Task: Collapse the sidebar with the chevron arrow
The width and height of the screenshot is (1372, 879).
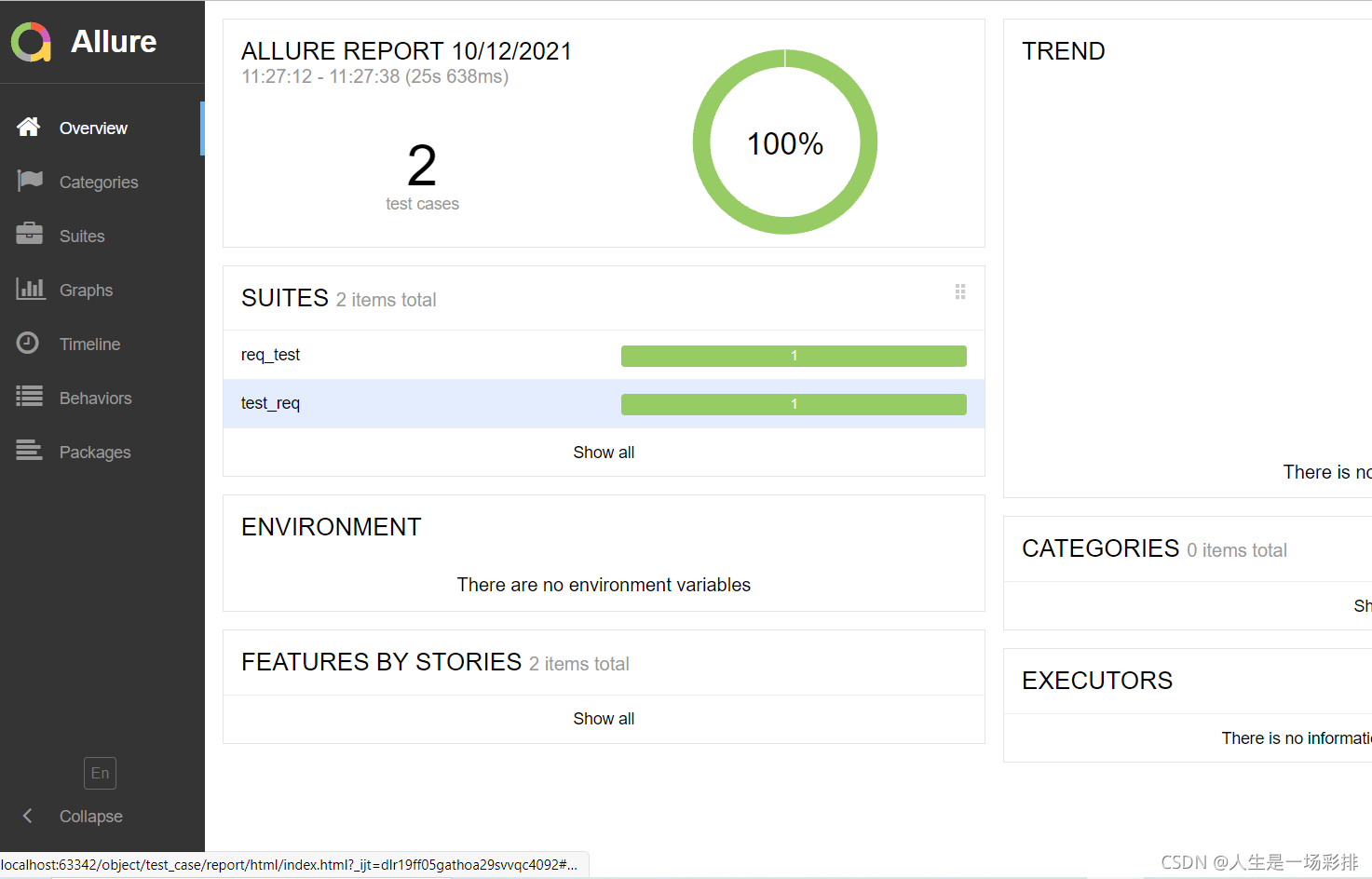Action: pos(28,816)
